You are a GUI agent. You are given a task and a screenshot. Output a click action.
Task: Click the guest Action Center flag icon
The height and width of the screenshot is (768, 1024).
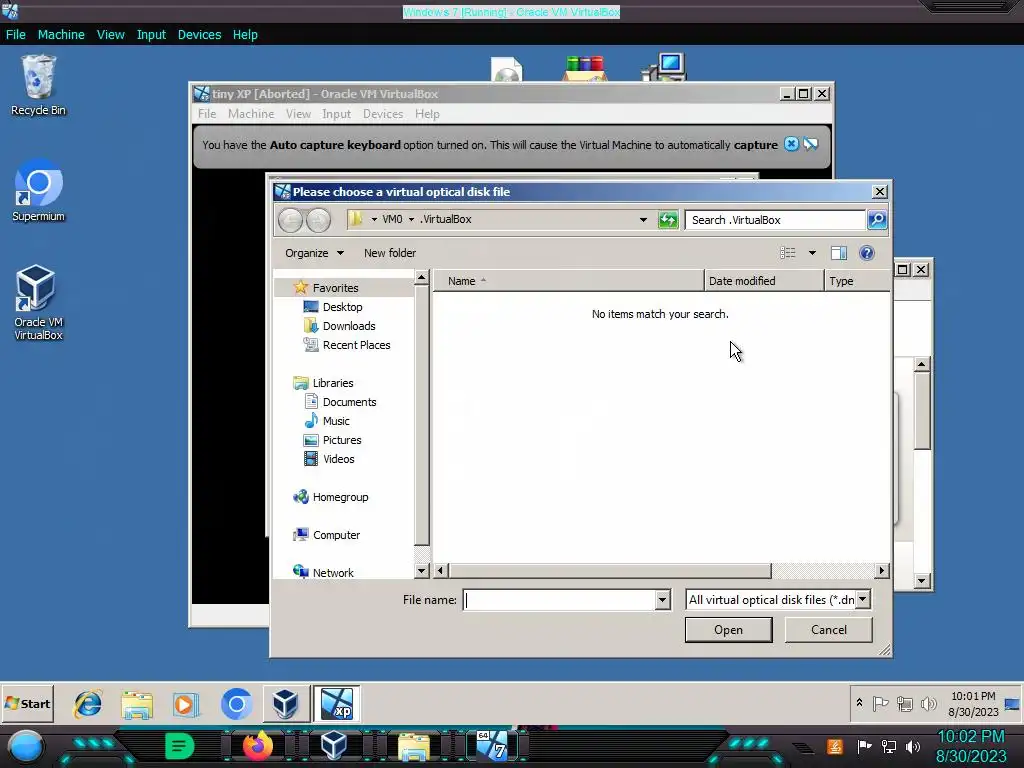point(880,704)
